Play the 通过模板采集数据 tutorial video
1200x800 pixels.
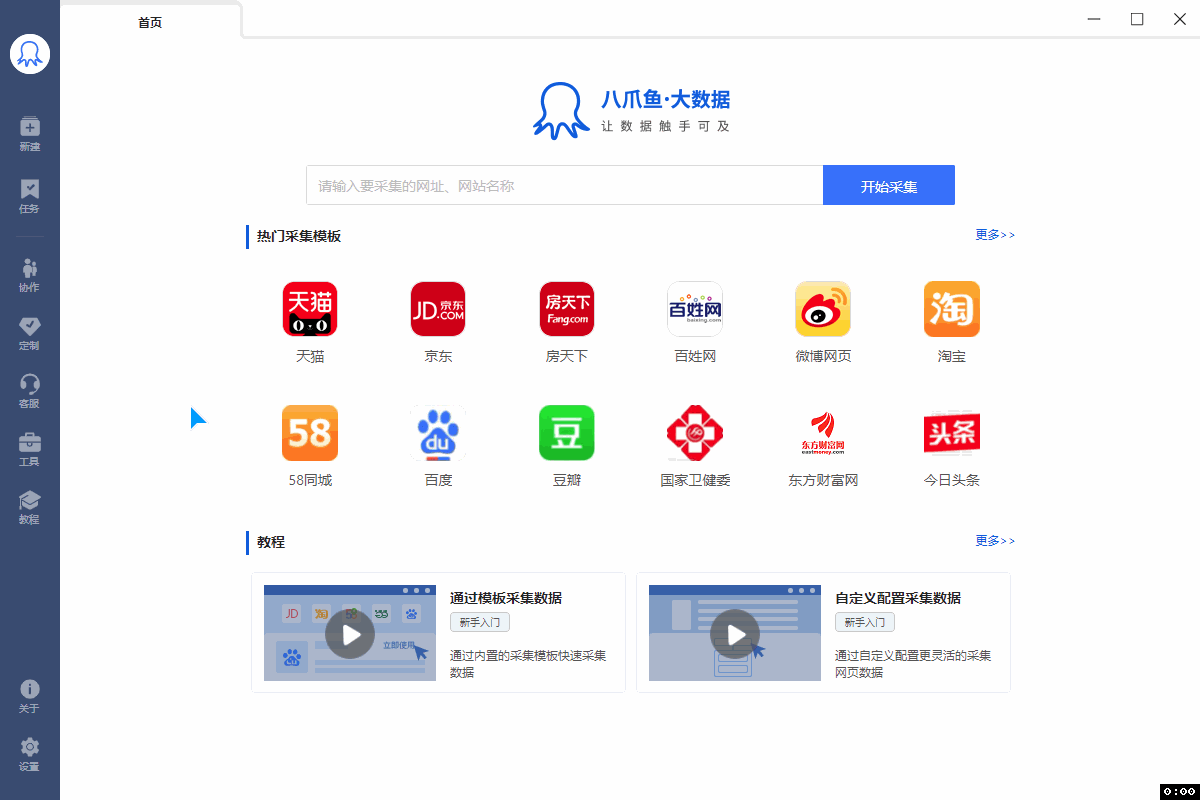[x=350, y=634]
